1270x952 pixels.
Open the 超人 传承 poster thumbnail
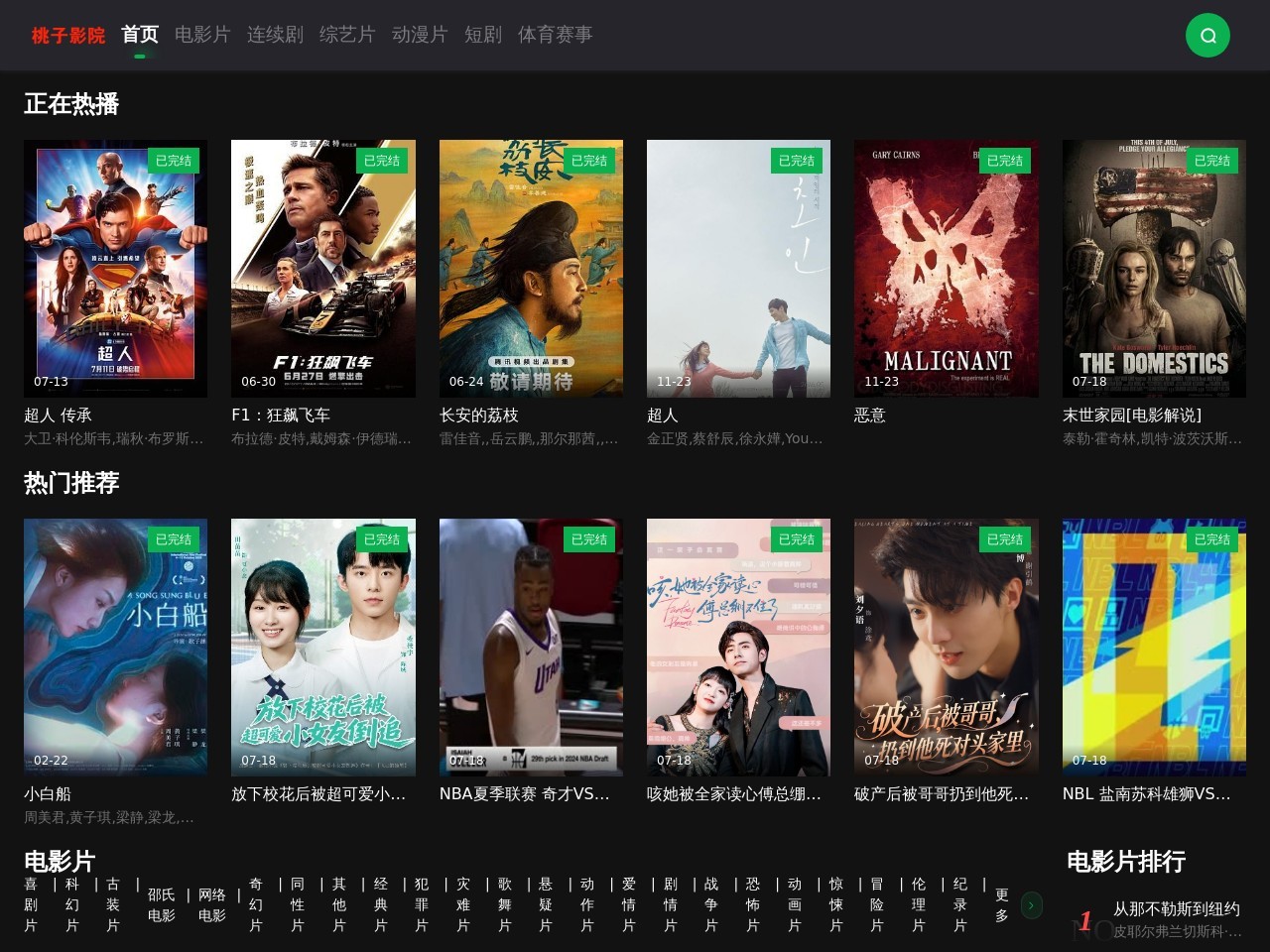coord(116,269)
